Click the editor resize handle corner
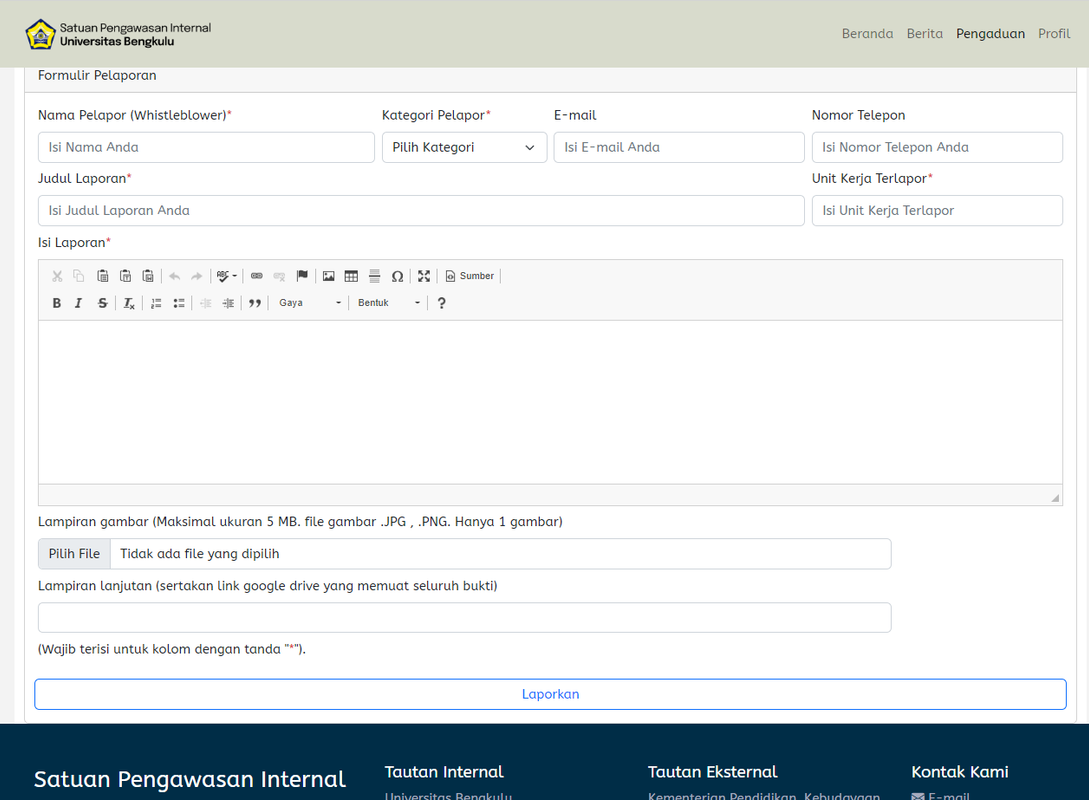This screenshot has width=1089, height=800. (1055, 497)
